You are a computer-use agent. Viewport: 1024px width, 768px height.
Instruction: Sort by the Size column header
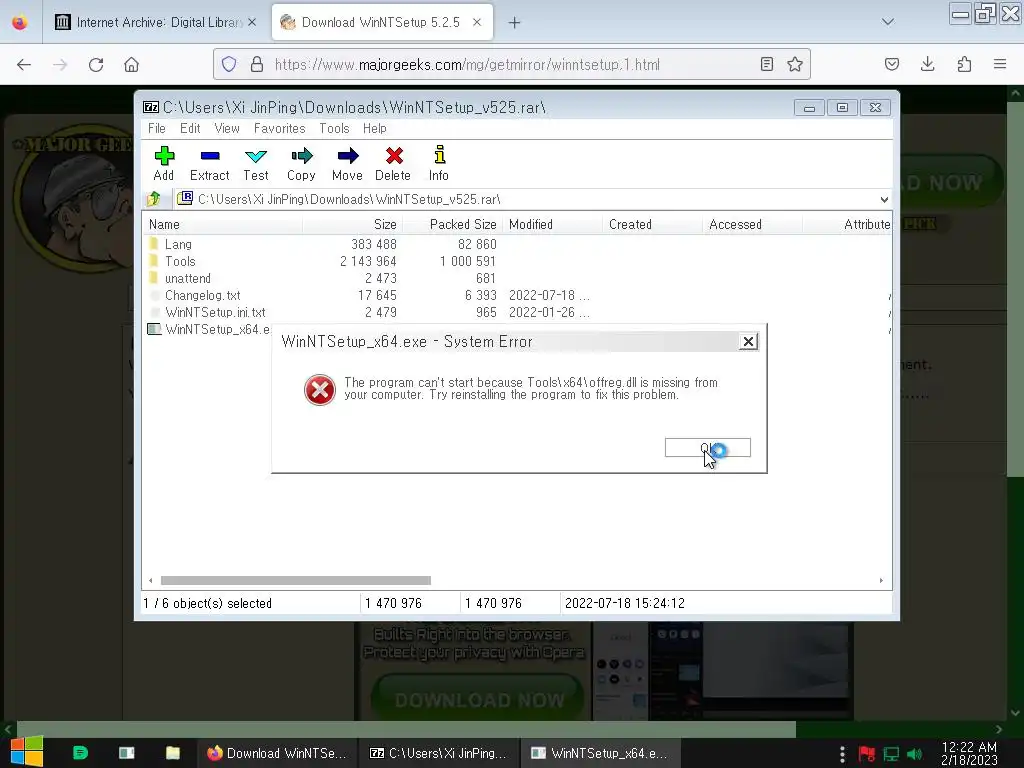coord(352,224)
